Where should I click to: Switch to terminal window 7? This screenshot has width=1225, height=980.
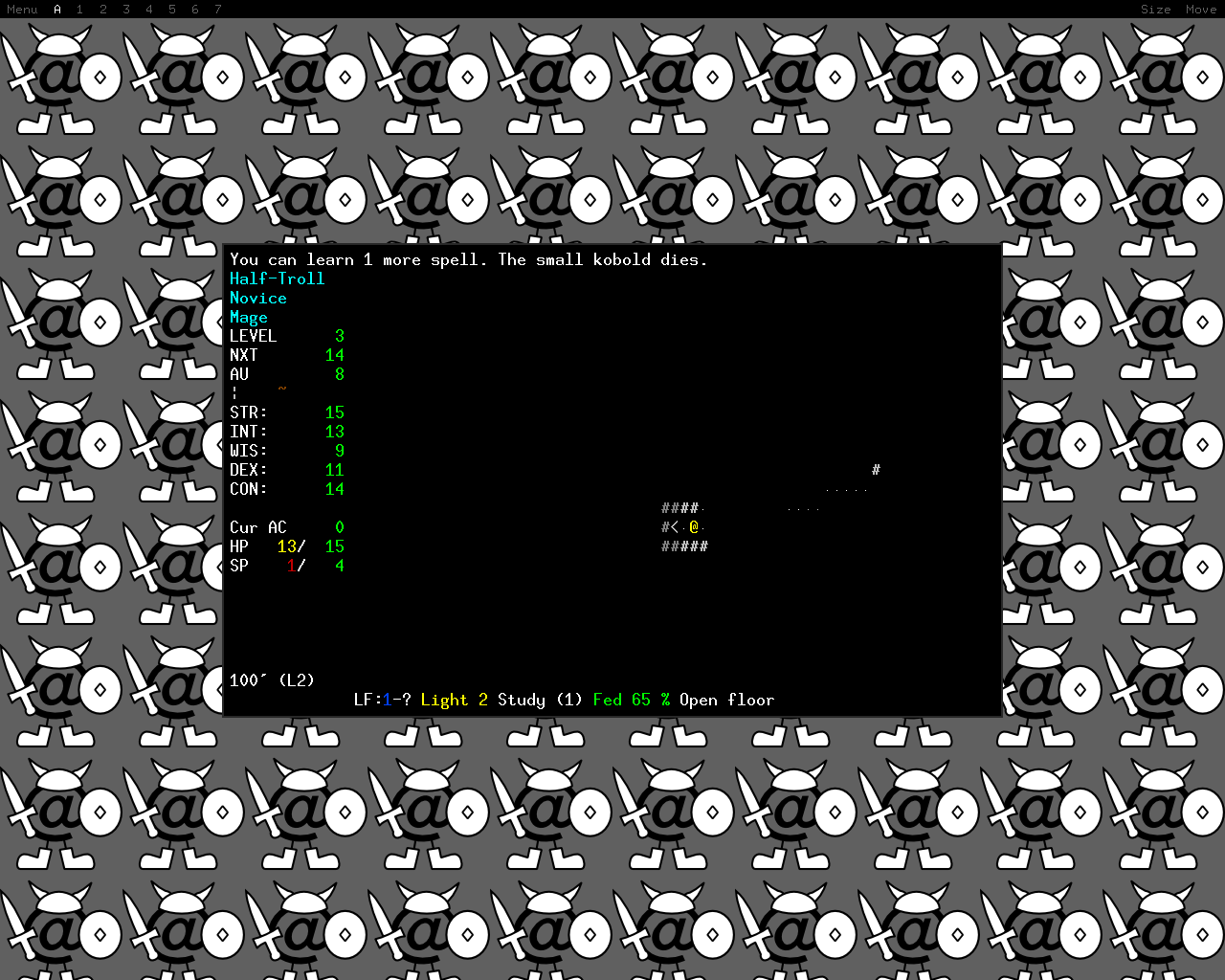(x=218, y=10)
